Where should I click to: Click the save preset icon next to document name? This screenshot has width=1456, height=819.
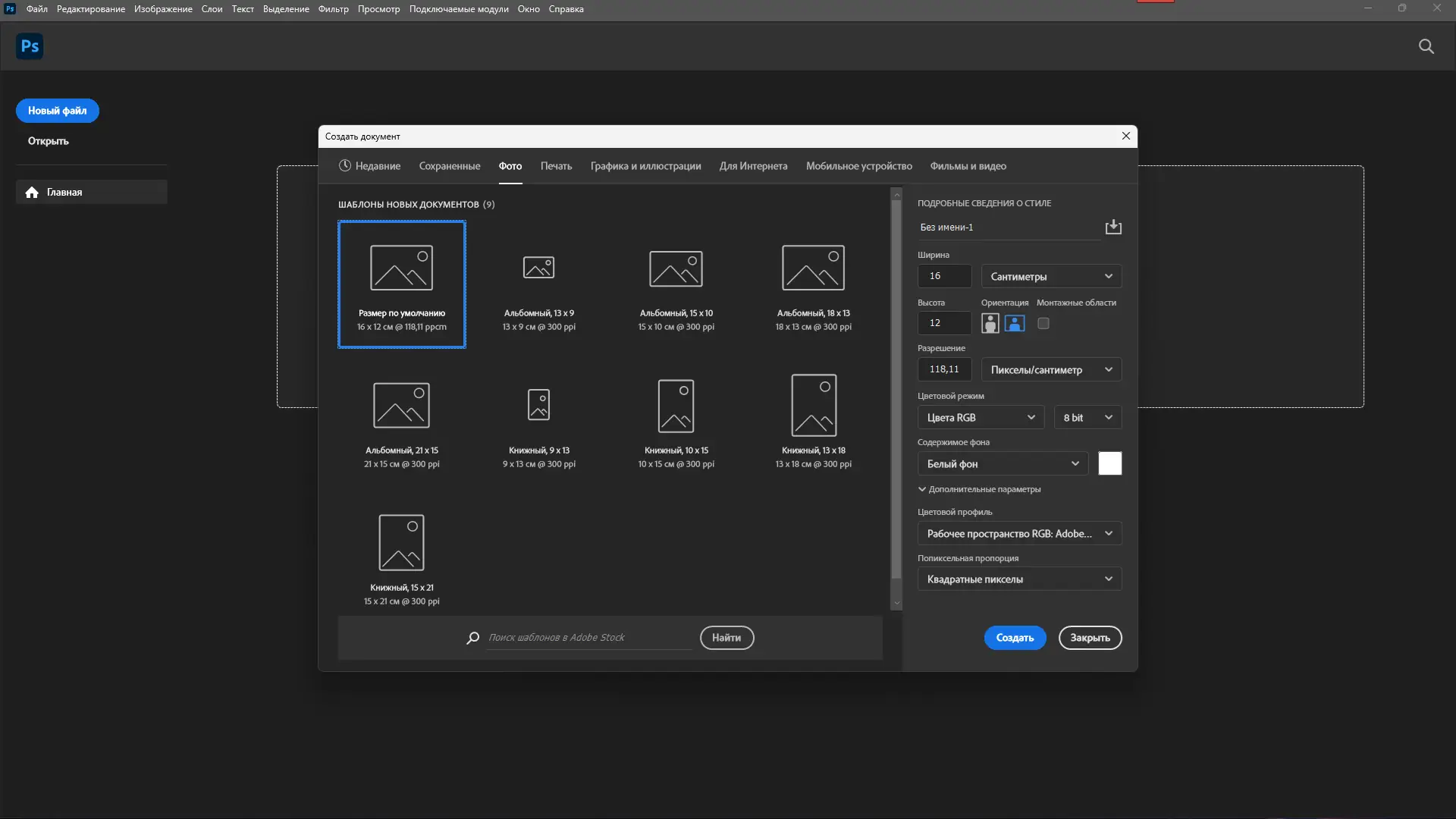click(1113, 227)
